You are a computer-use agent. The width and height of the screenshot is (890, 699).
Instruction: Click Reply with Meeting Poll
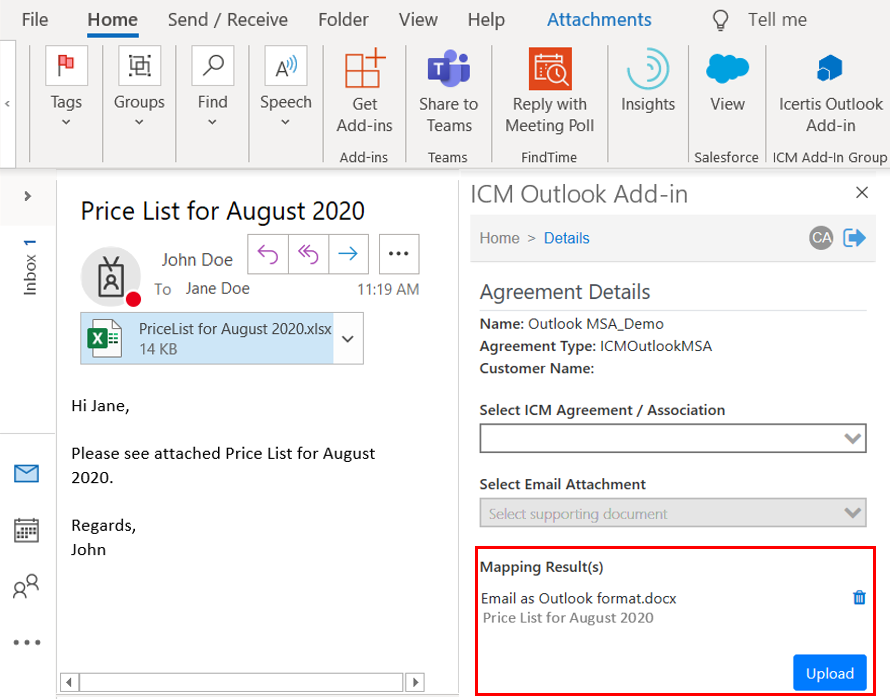tap(549, 92)
